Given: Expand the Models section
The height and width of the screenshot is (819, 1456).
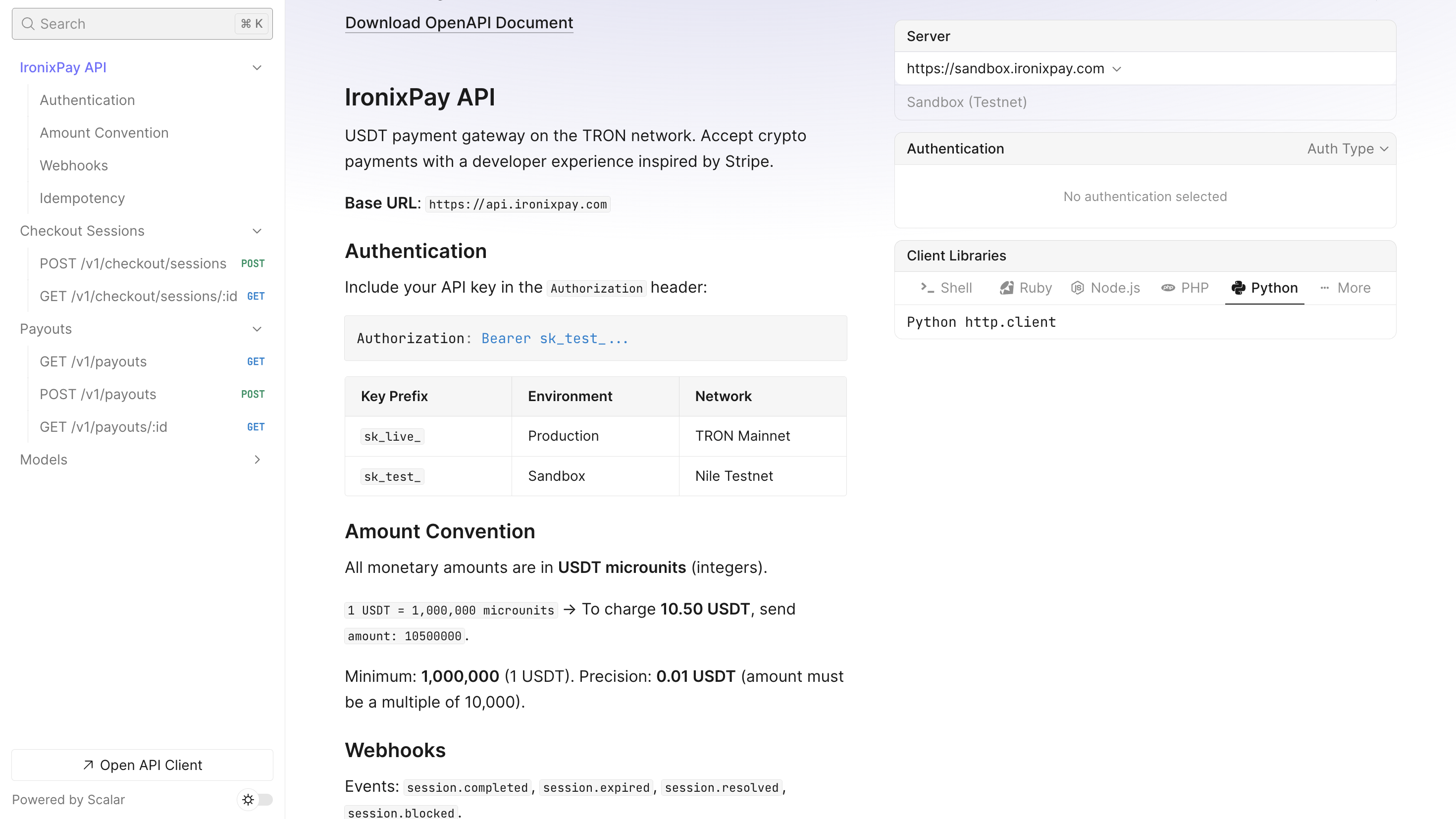Looking at the screenshot, I should (257, 460).
